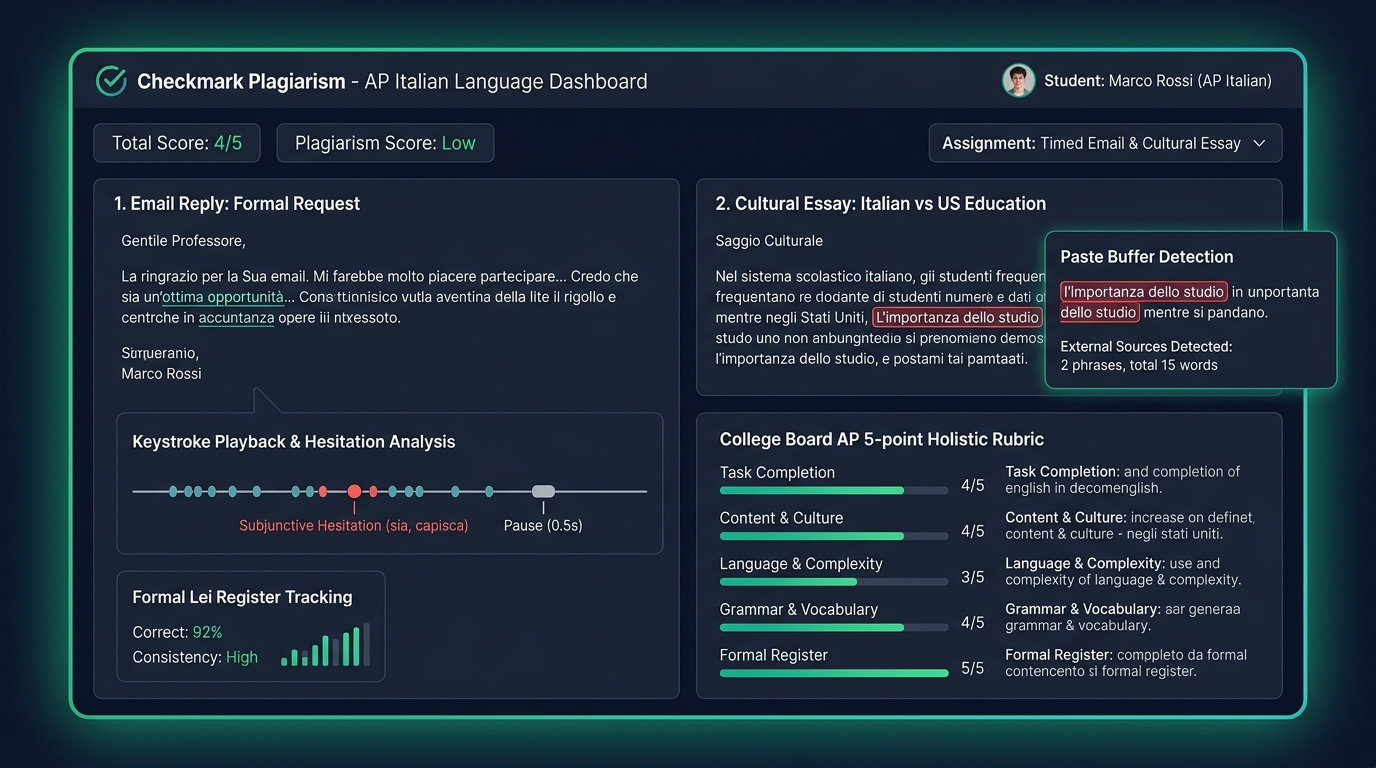Click the Content & Culture progress bar
The height and width of the screenshot is (768, 1376).
834,536
